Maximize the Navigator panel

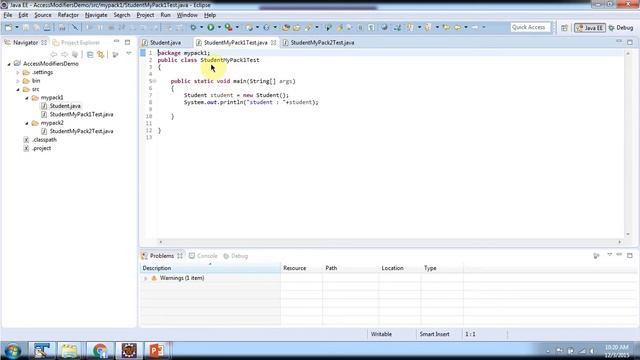(x=127, y=42)
